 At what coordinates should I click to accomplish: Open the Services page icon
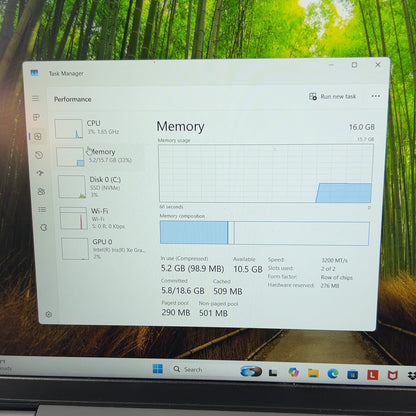(x=43, y=227)
